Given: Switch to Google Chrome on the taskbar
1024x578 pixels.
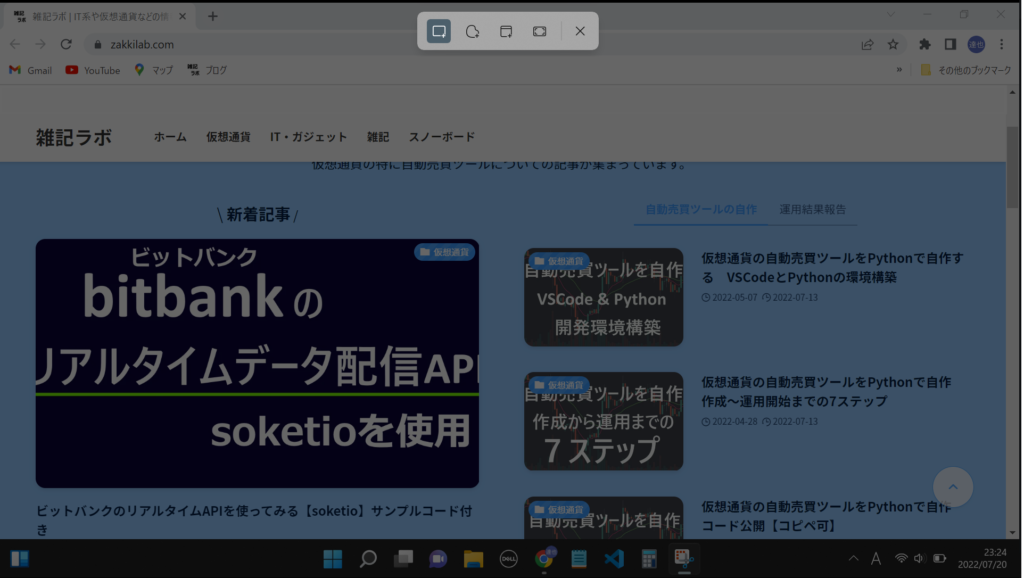Looking at the screenshot, I should (544, 559).
